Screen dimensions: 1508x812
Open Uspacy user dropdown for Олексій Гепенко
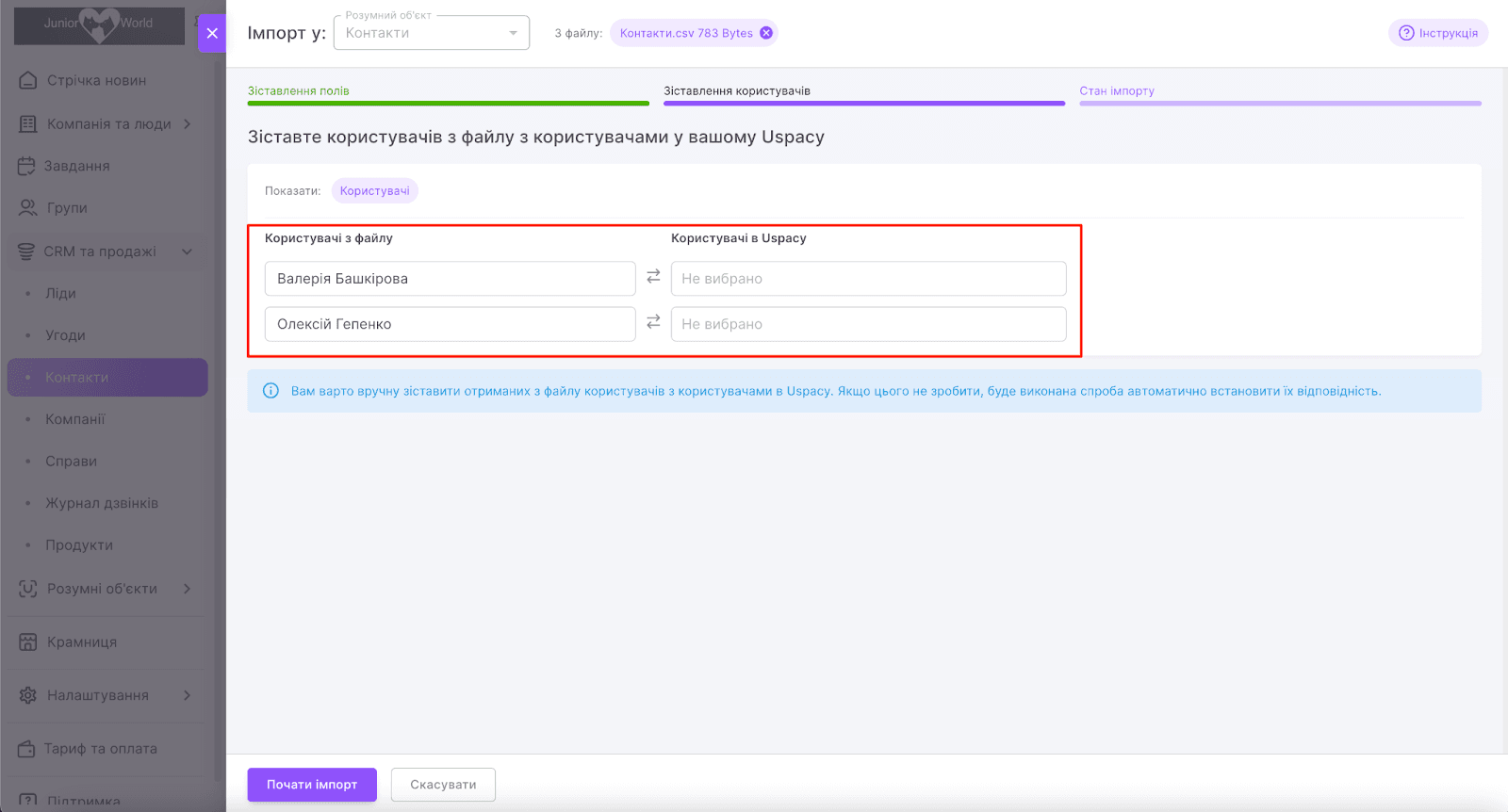[x=868, y=324]
